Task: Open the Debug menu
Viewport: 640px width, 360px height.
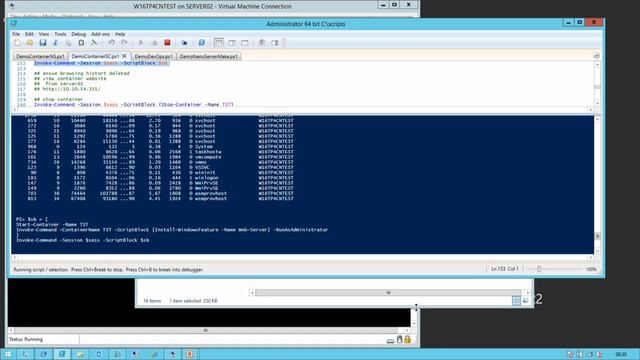Action: tap(78, 34)
